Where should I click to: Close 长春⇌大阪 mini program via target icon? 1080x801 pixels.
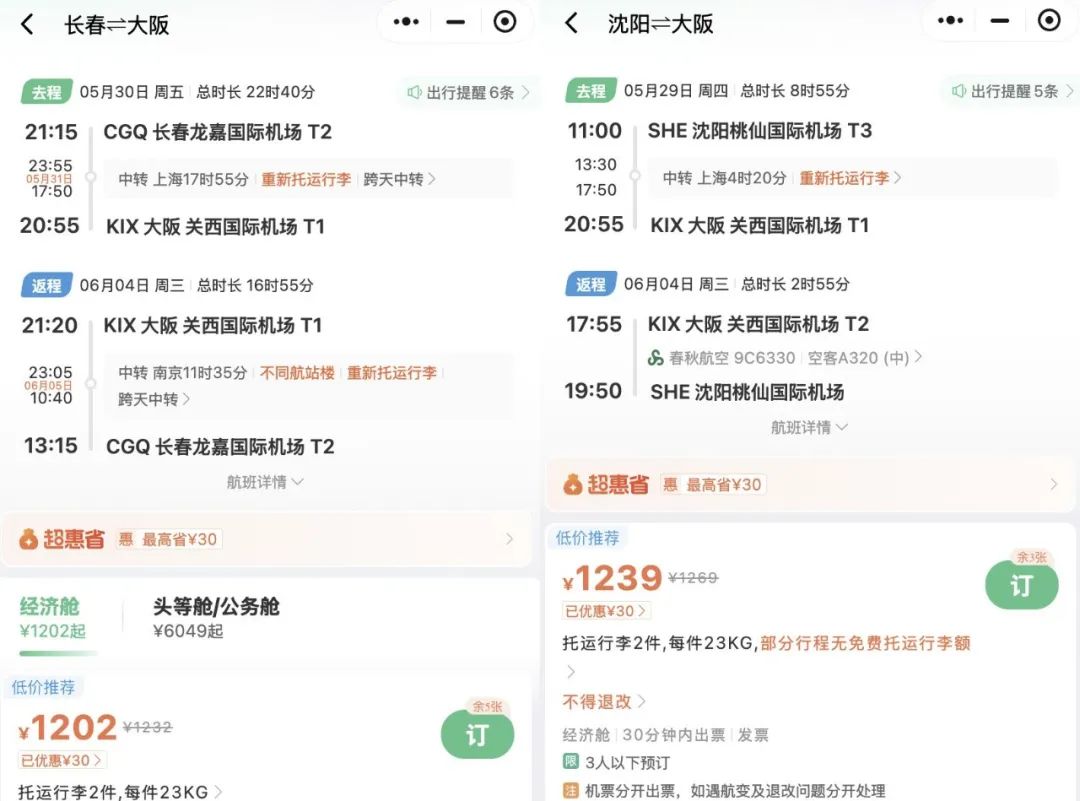[505, 22]
